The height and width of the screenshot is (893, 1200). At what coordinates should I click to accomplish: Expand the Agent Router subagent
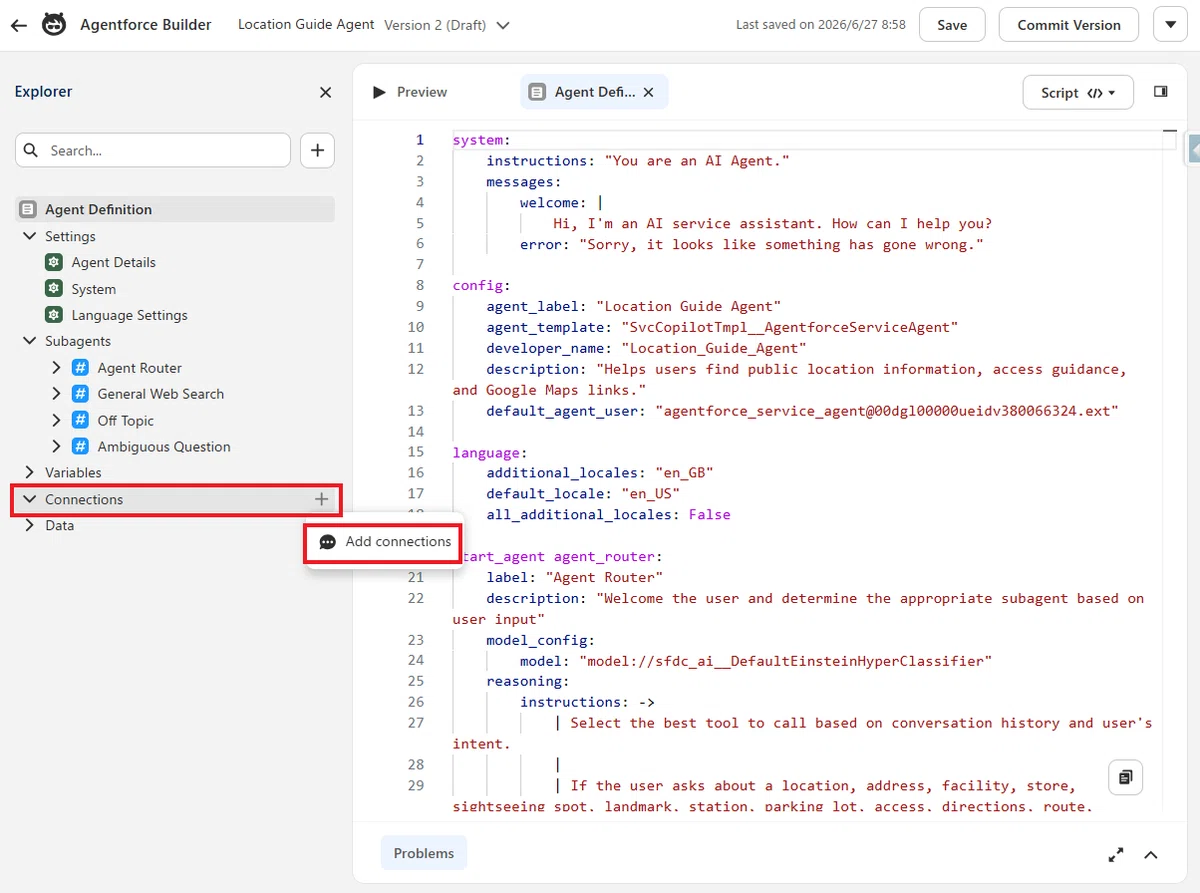56,368
